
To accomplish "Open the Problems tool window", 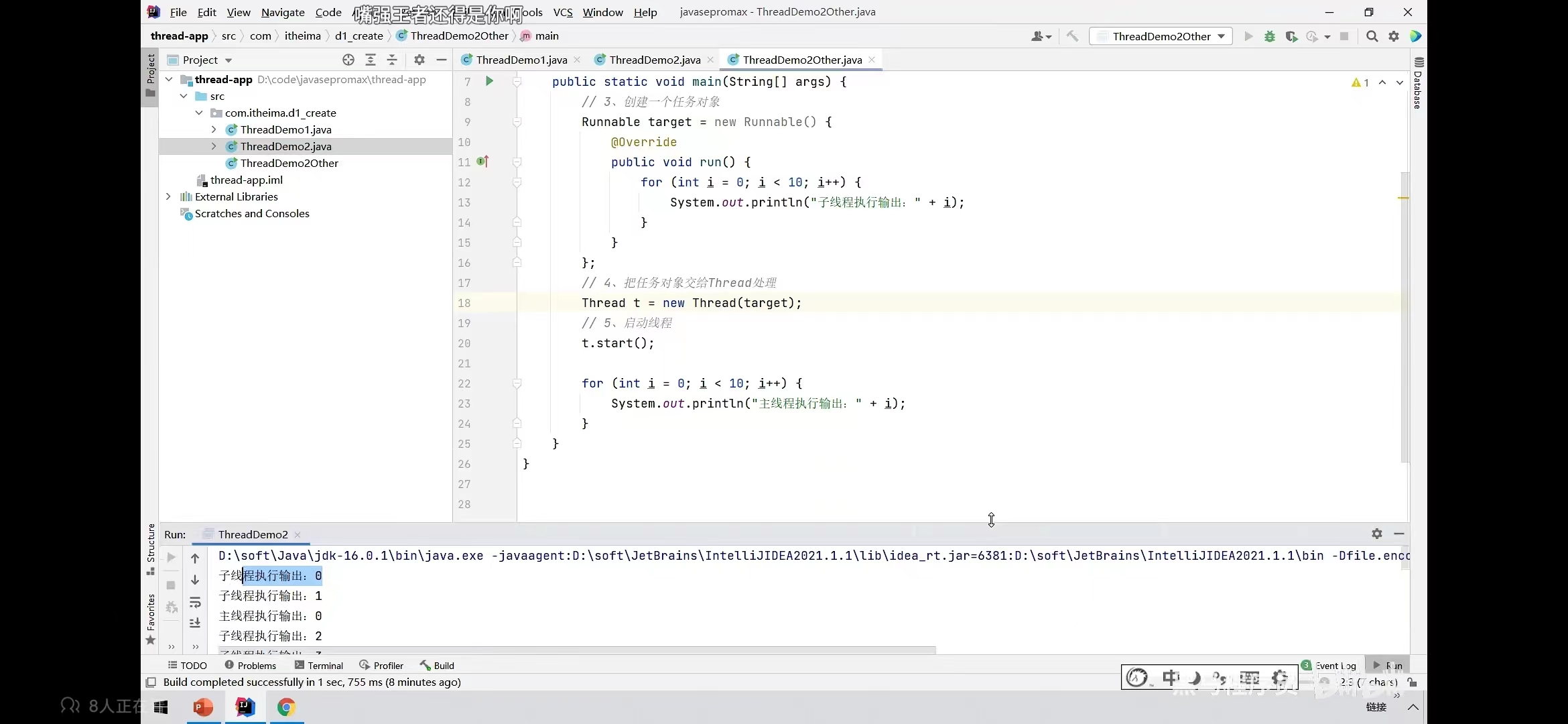I will [x=250, y=665].
